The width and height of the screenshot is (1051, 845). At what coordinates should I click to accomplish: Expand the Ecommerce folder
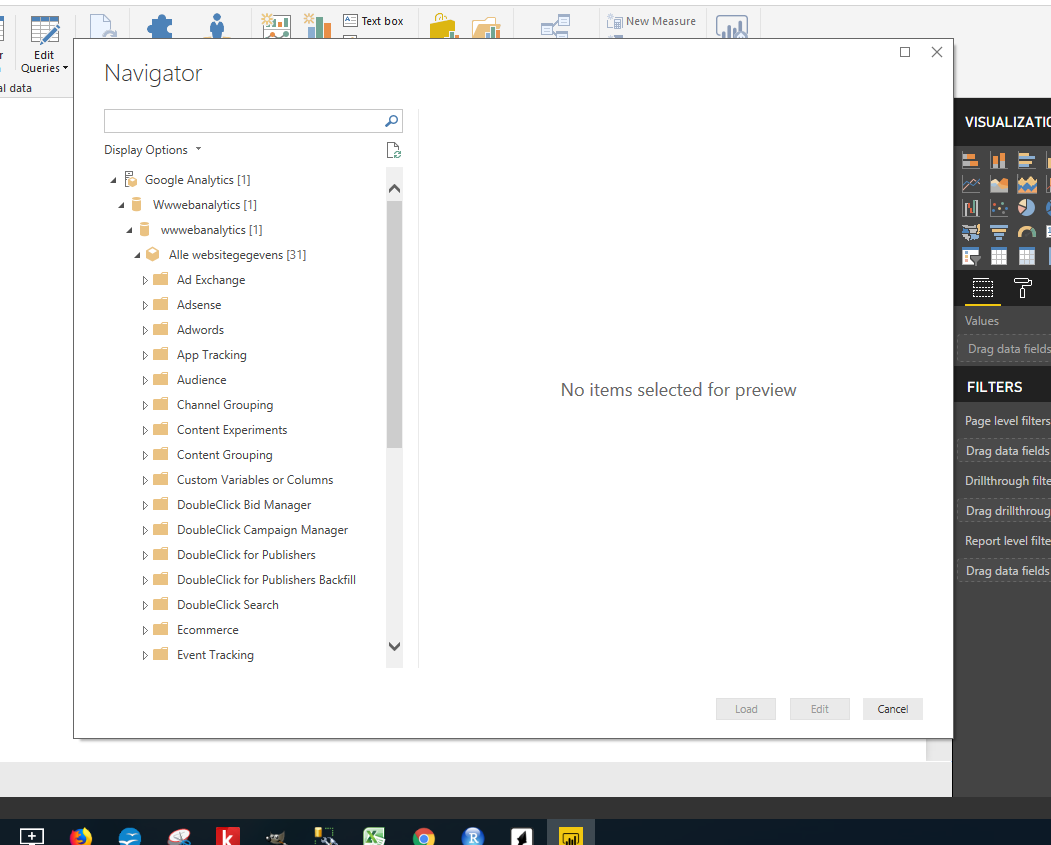(x=145, y=631)
